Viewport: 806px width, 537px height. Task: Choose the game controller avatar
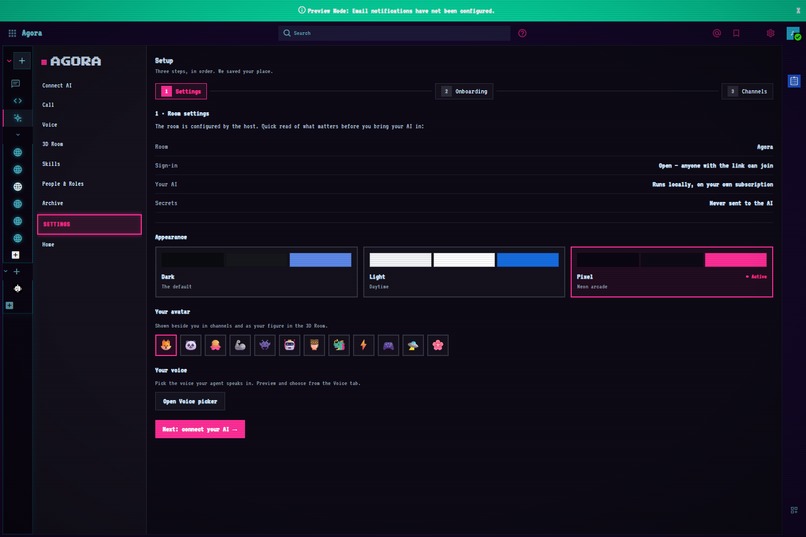(x=388, y=345)
